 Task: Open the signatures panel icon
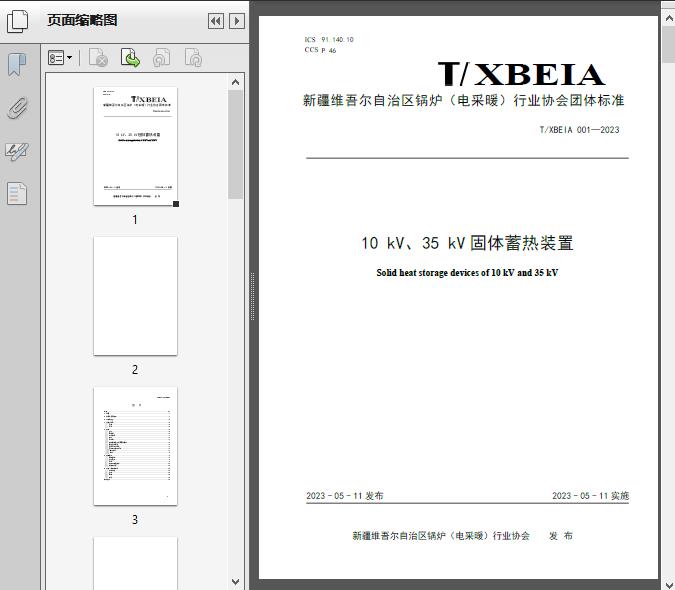pos(17,151)
